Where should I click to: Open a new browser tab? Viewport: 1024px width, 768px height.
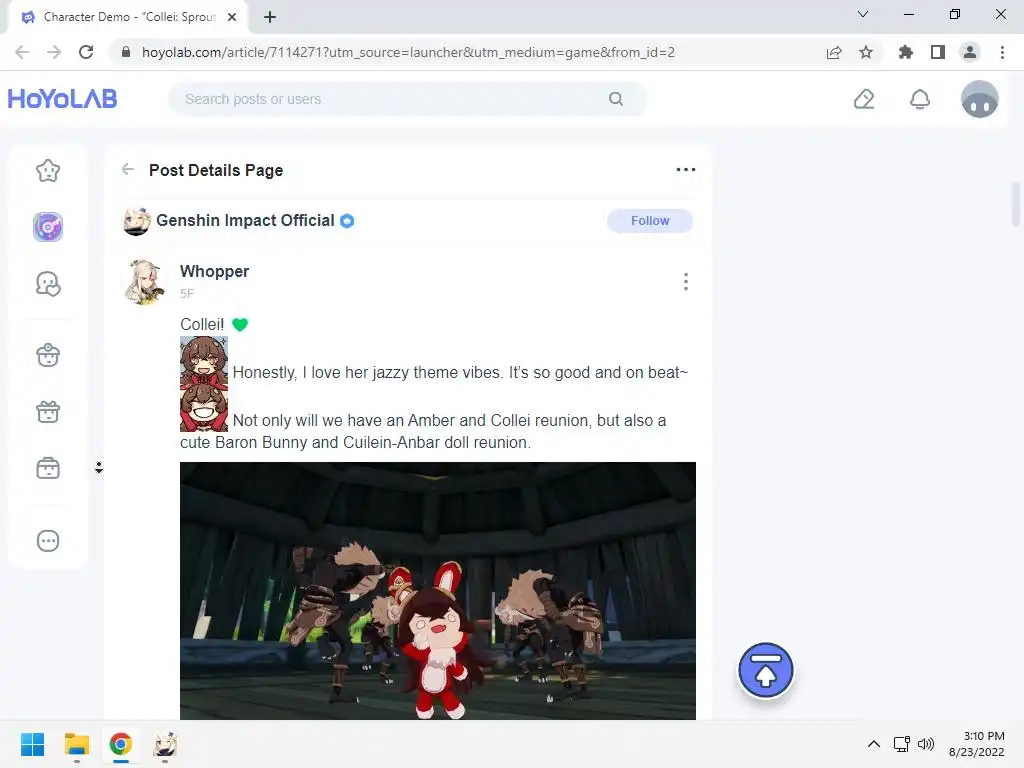tap(270, 18)
